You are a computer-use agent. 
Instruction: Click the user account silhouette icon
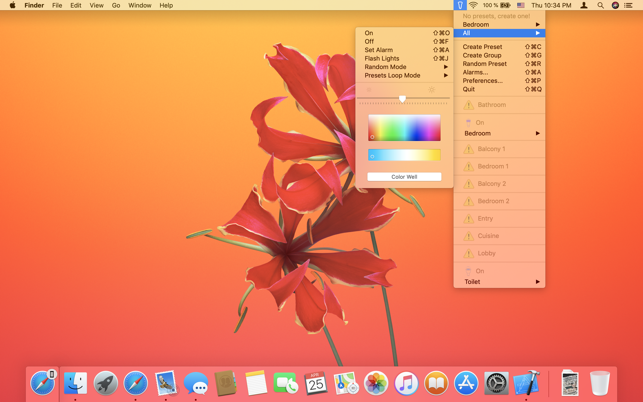click(584, 5)
